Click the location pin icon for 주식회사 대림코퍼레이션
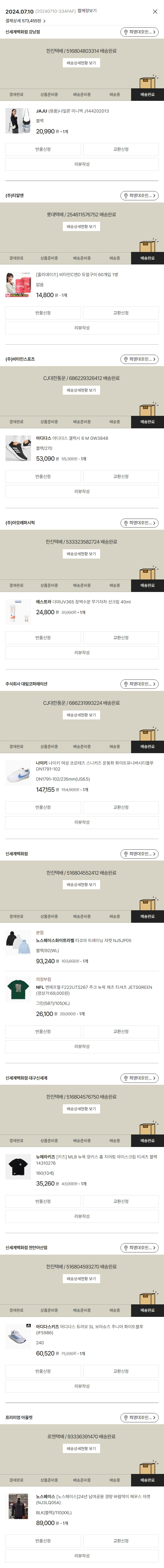The height and width of the screenshot is (1568, 164). coord(126,684)
